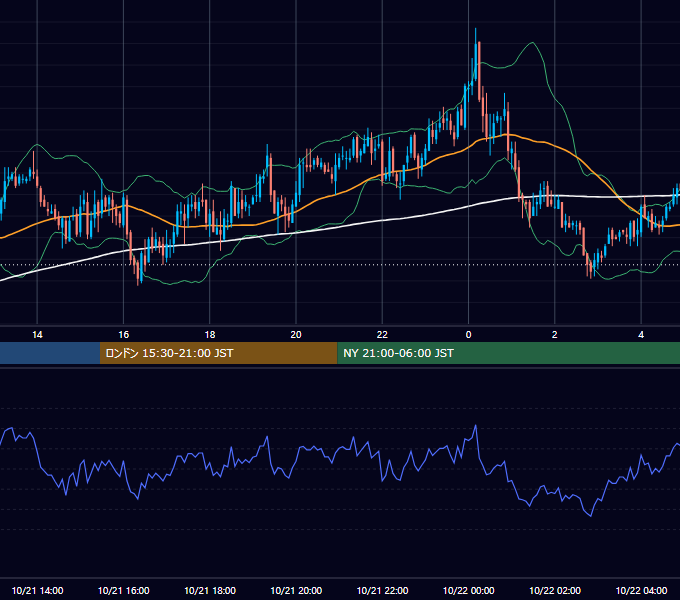Click the oscillator's lowest trough before 03:00

pos(591,515)
